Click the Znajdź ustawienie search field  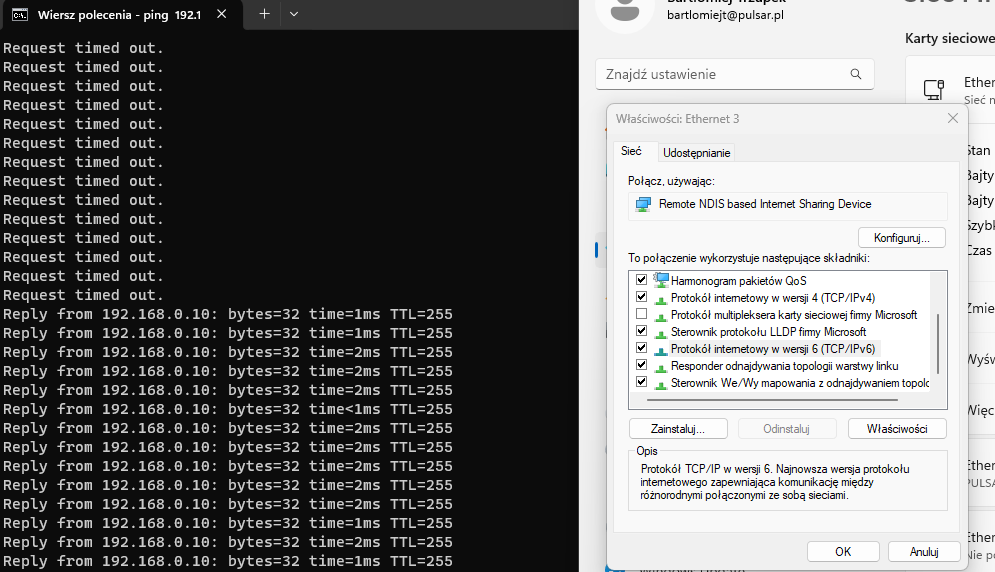pos(734,74)
